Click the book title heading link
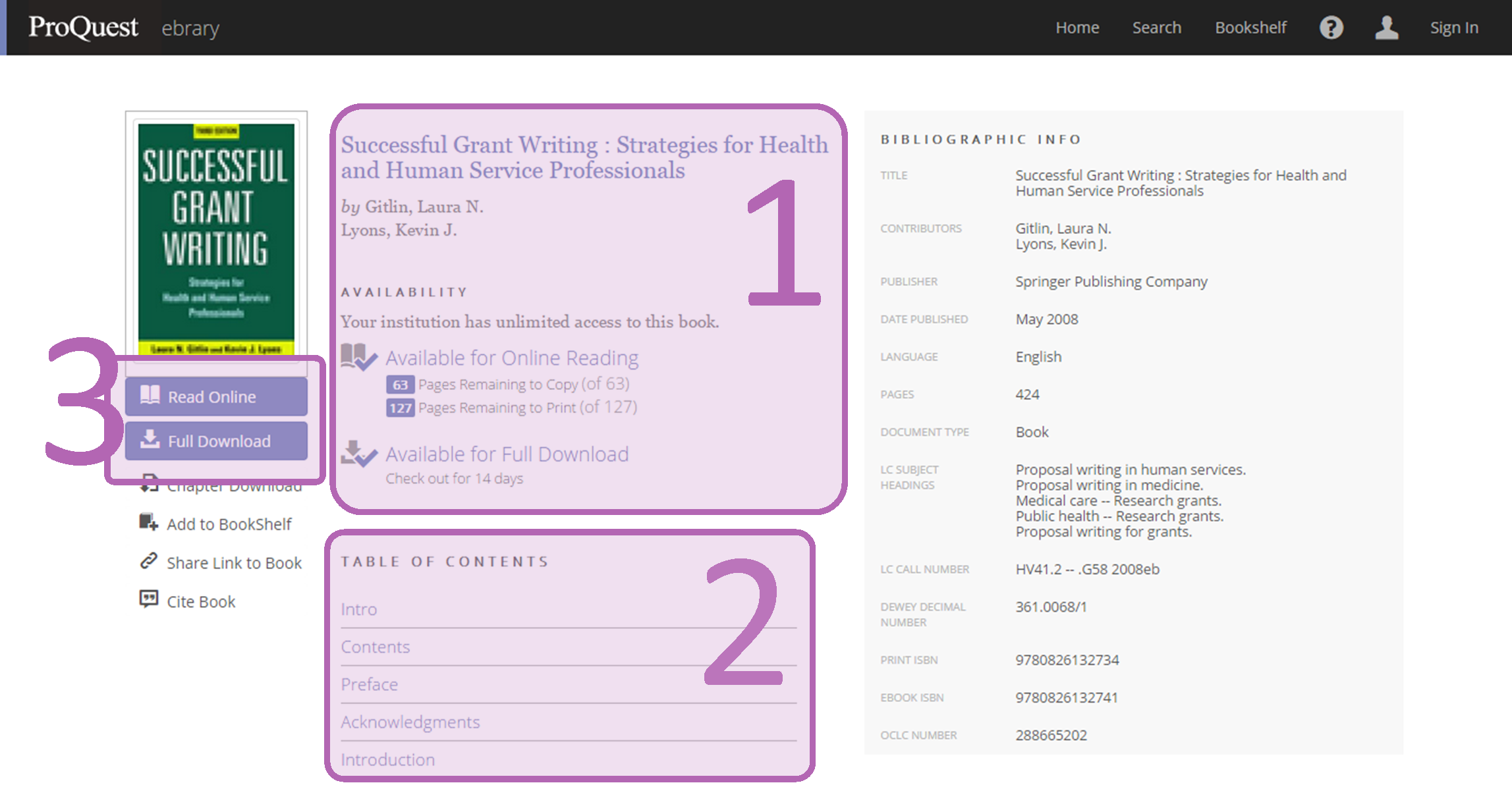 (x=584, y=157)
